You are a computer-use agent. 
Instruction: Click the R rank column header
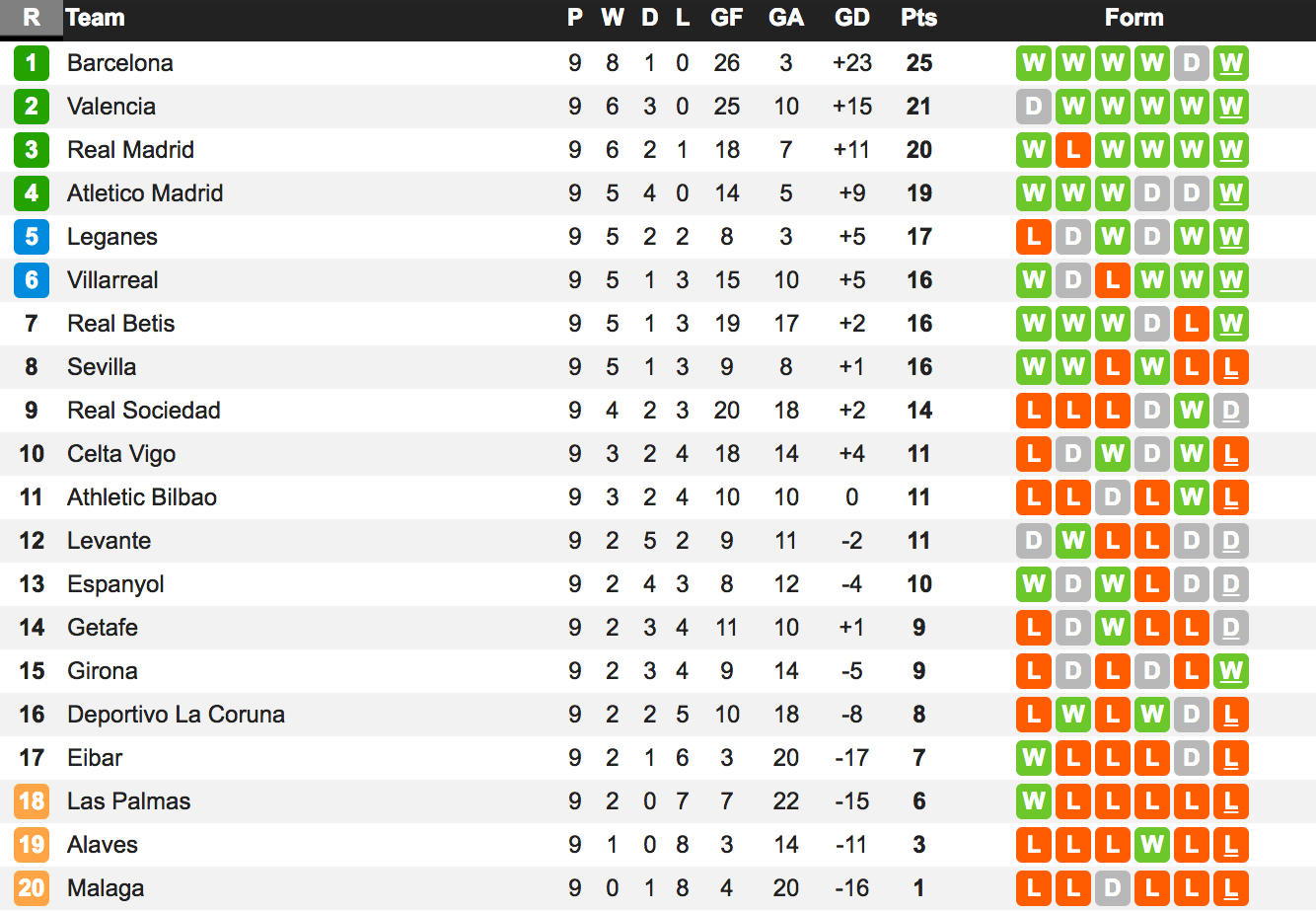coord(32,18)
